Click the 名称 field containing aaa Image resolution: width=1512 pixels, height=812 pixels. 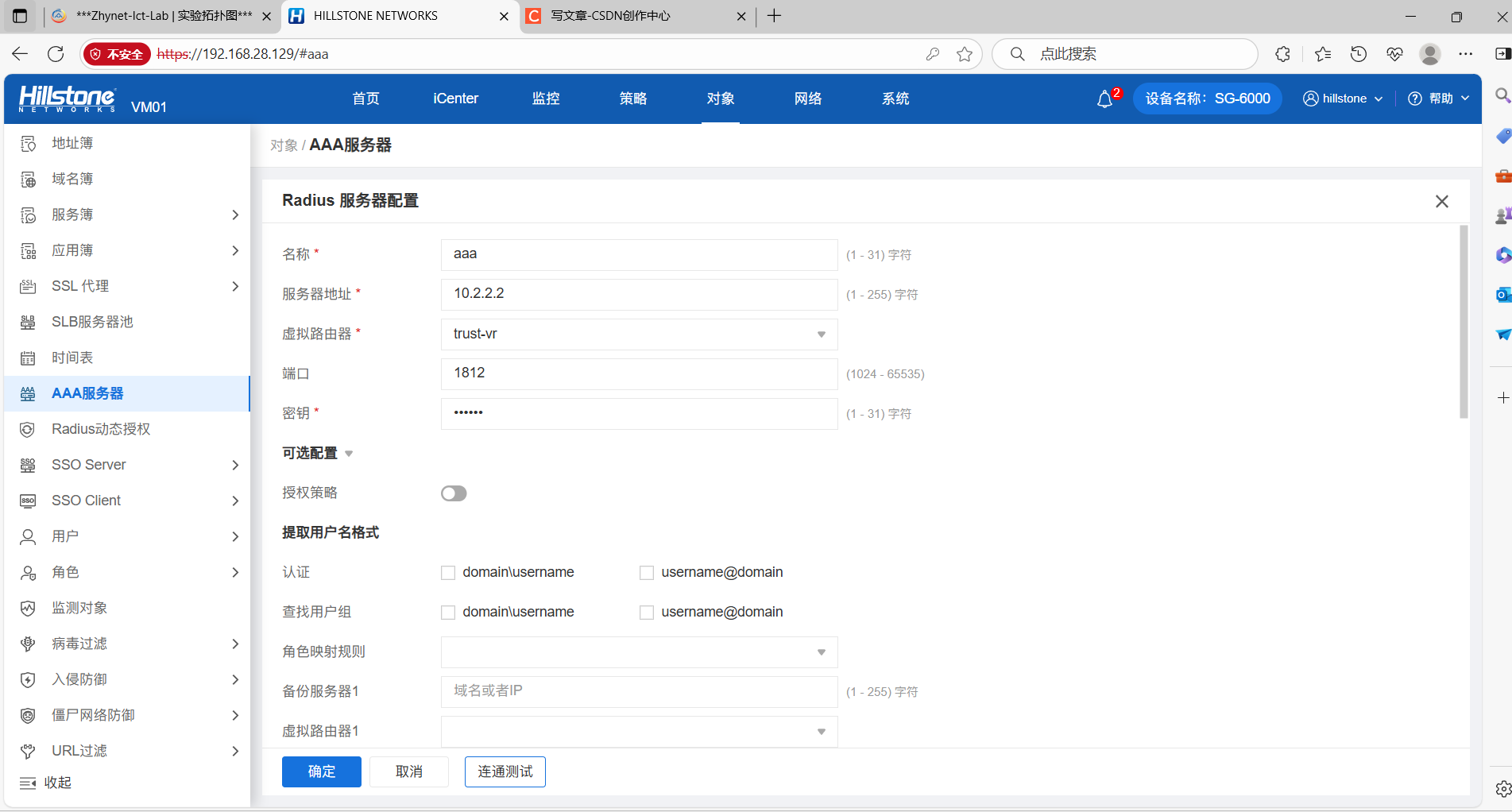[640, 255]
